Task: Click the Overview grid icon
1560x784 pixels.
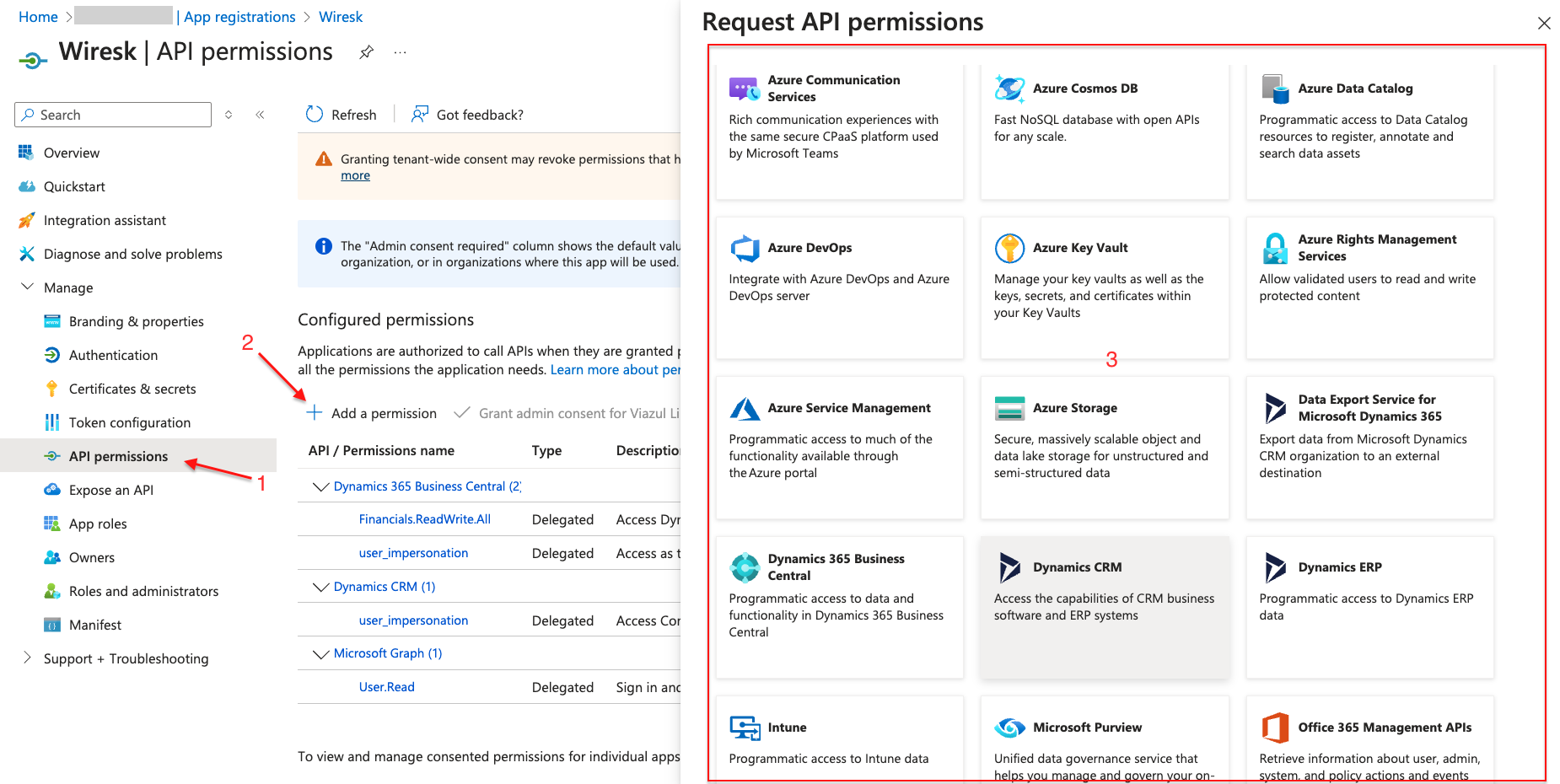Action: (26, 153)
